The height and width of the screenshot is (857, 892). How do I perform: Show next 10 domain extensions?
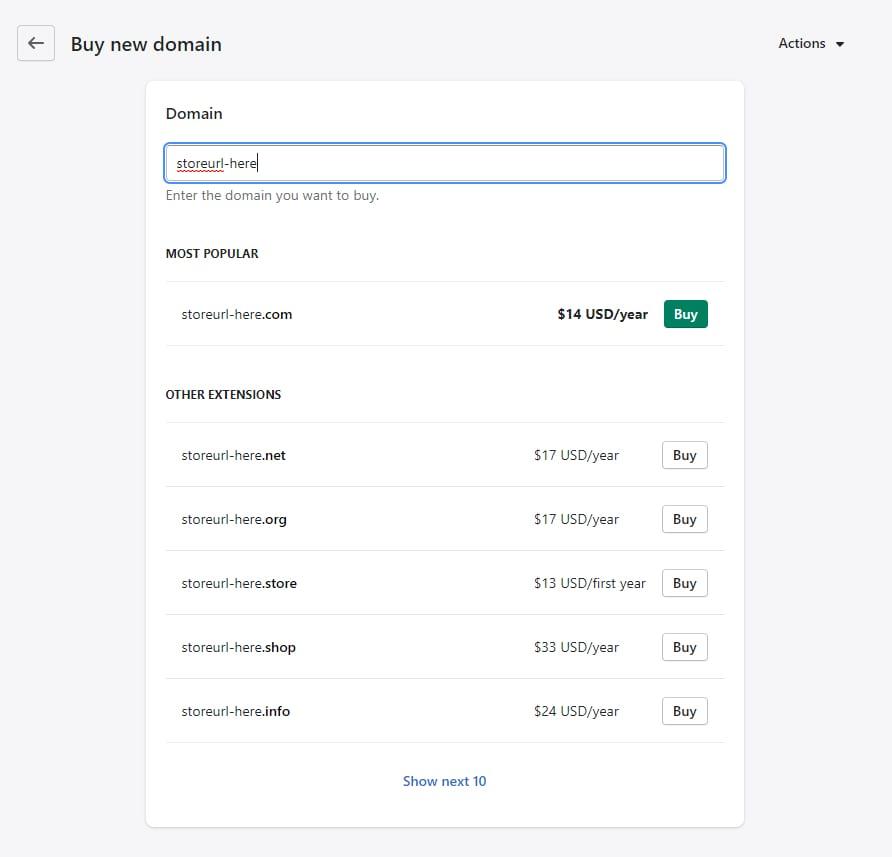444,781
